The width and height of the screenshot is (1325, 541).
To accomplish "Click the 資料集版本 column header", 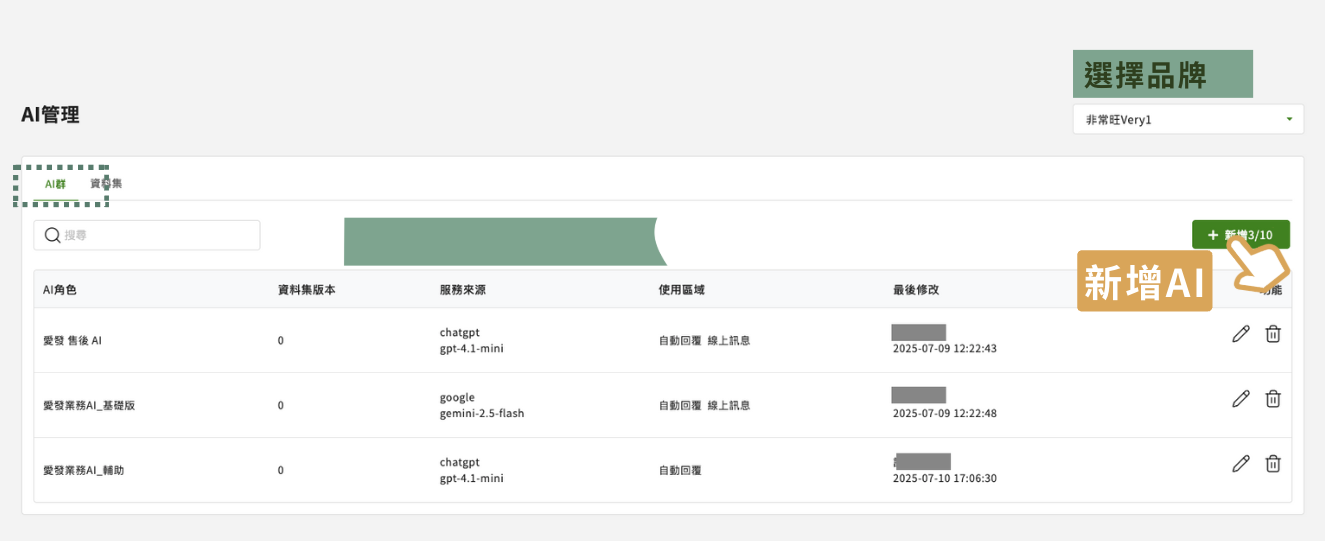I will click(x=306, y=289).
